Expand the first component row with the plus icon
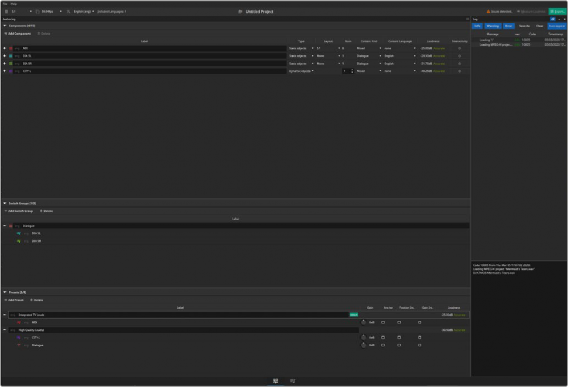This screenshot has width=568, height=387. coord(5,48)
